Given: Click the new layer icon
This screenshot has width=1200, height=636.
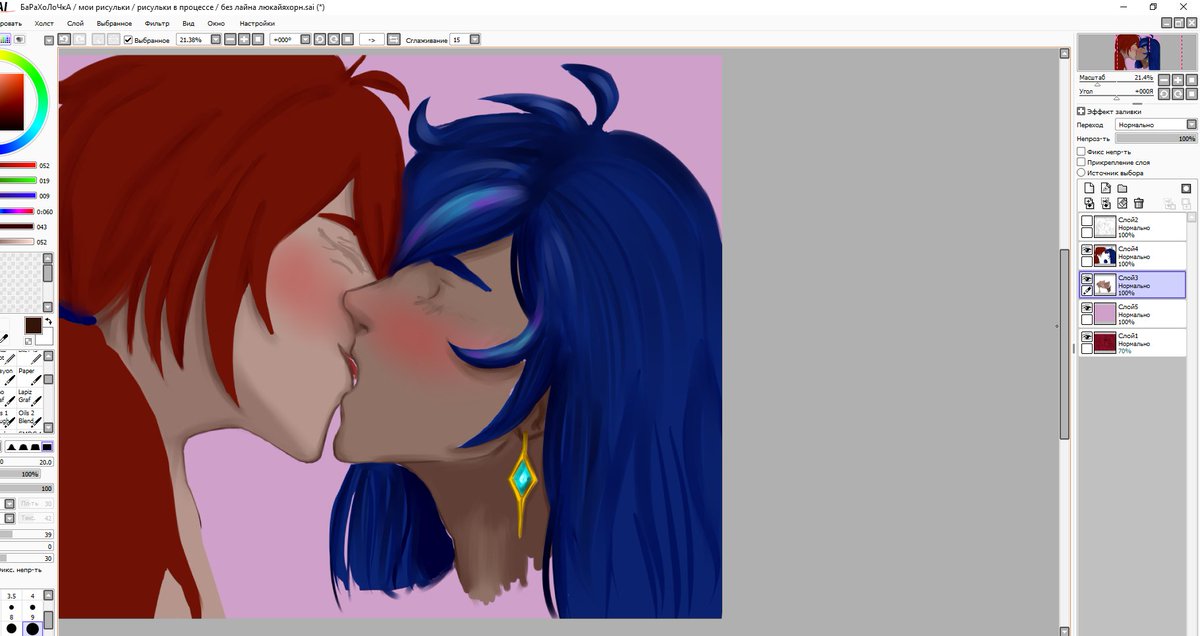Looking at the screenshot, I should pos(1089,188).
